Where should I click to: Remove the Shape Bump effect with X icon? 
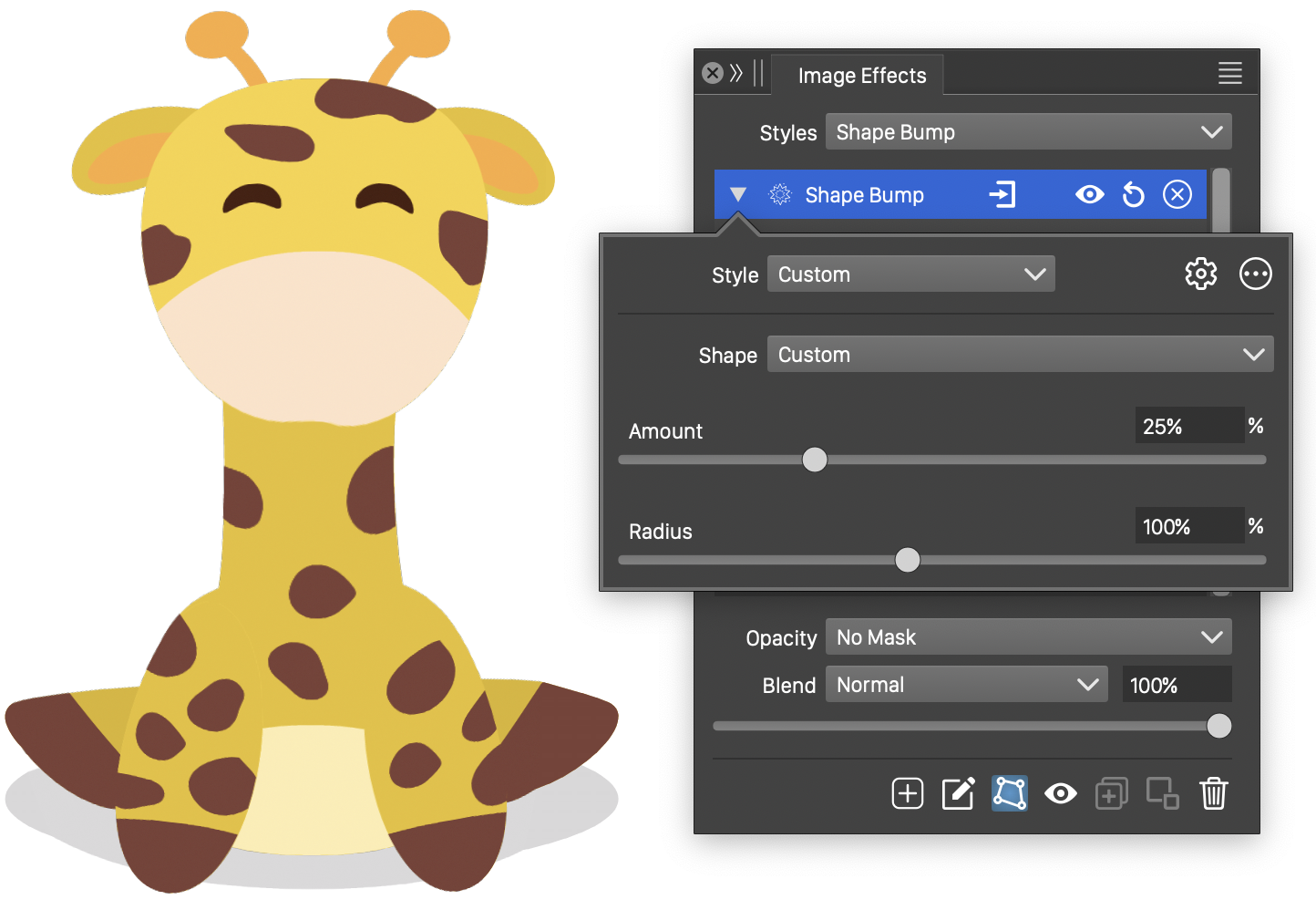pyautogui.click(x=1177, y=195)
